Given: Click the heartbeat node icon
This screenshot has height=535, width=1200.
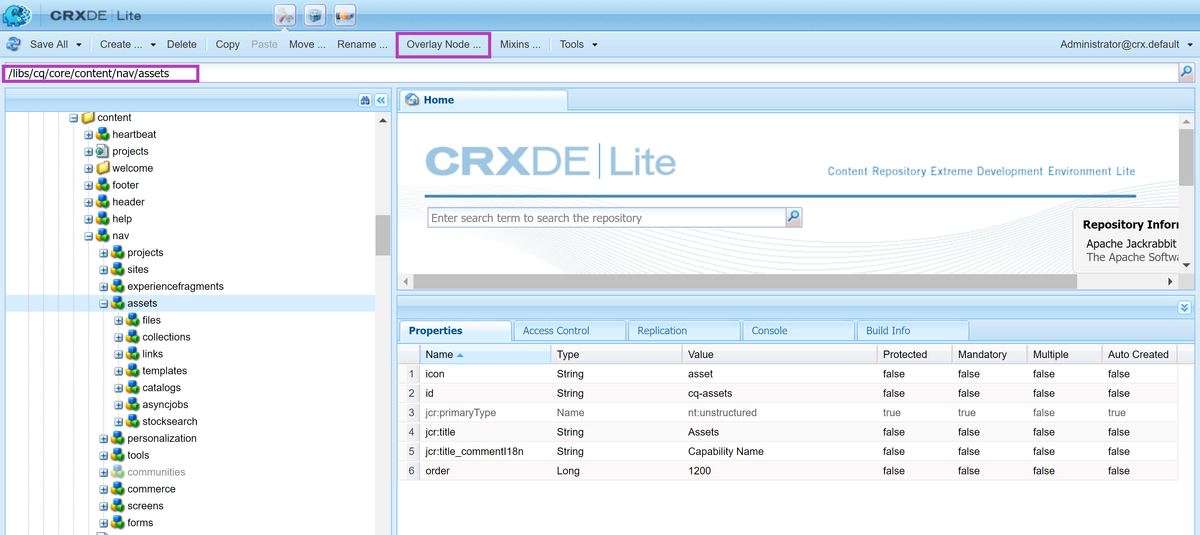Looking at the screenshot, I should (103, 134).
